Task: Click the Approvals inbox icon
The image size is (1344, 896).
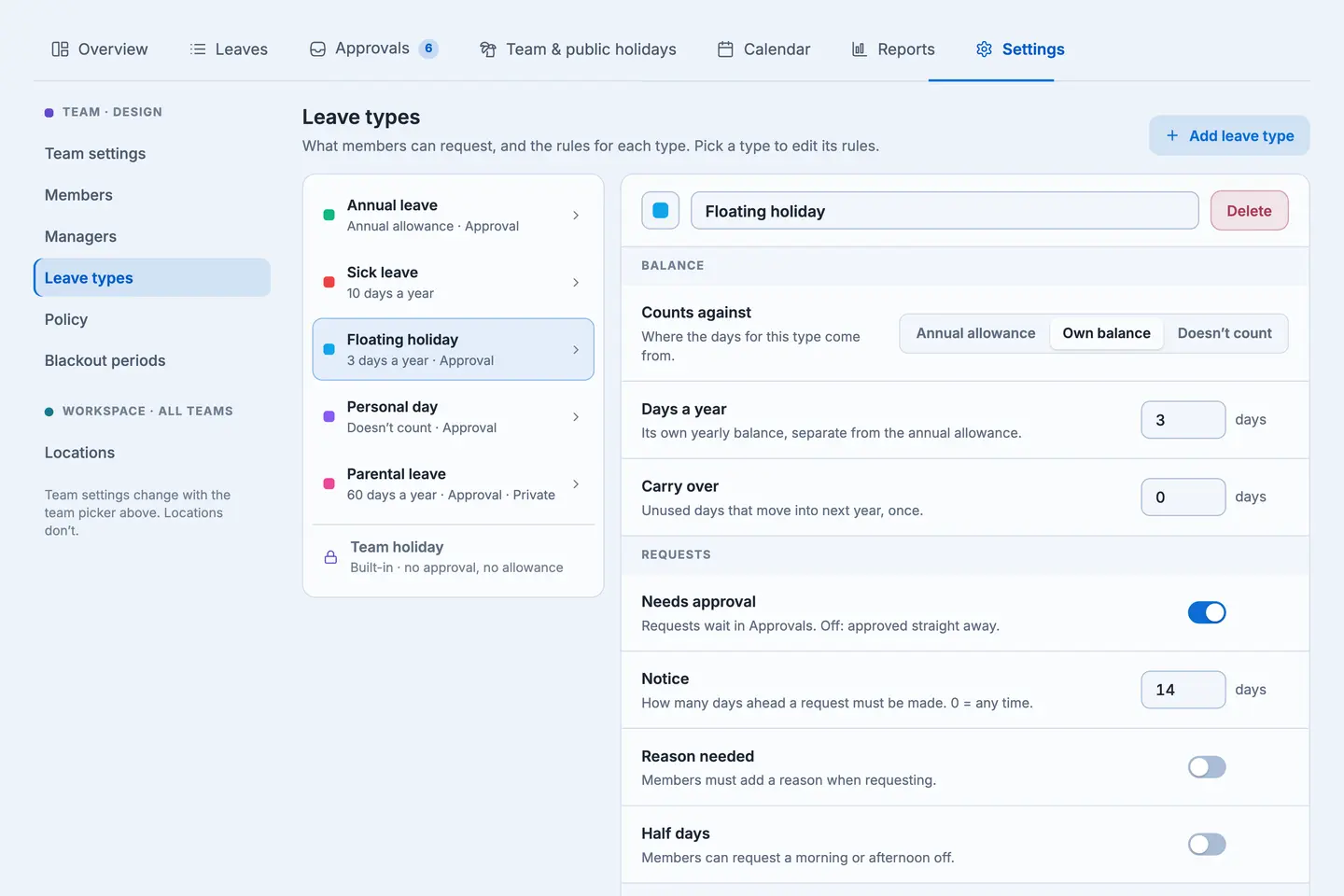Action: point(317,49)
